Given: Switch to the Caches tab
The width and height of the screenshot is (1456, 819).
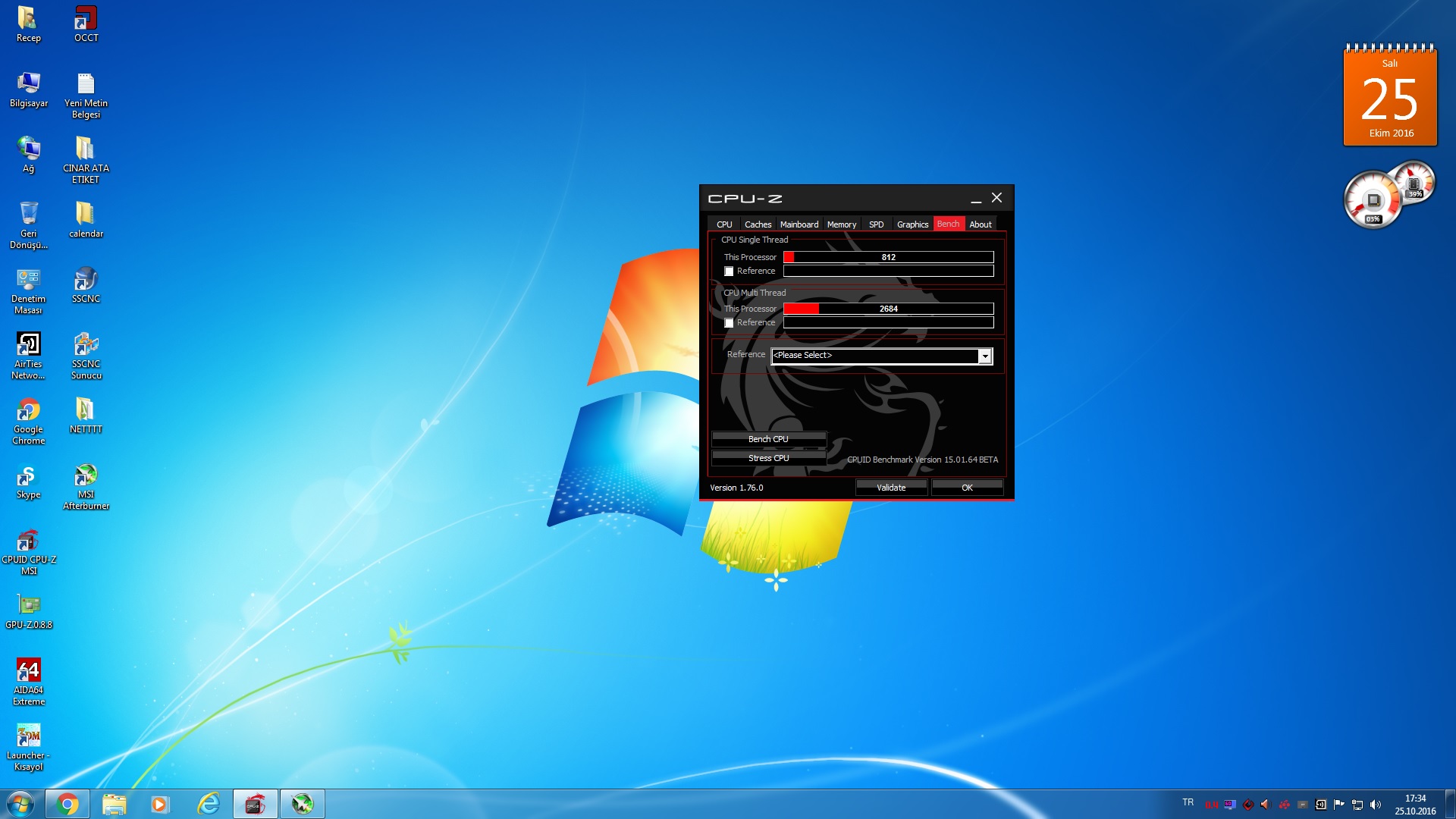Looking at the screenshot, I should click(758, 224).
